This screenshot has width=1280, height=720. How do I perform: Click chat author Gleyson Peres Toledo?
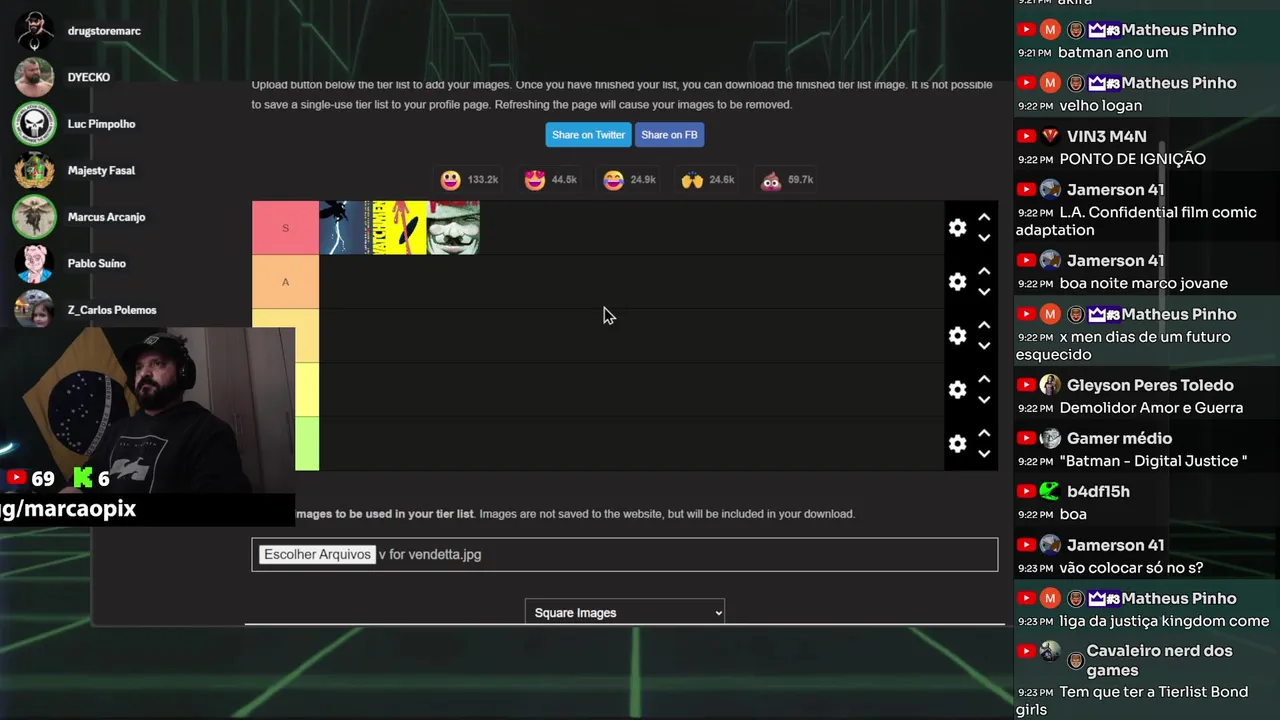1150,385
